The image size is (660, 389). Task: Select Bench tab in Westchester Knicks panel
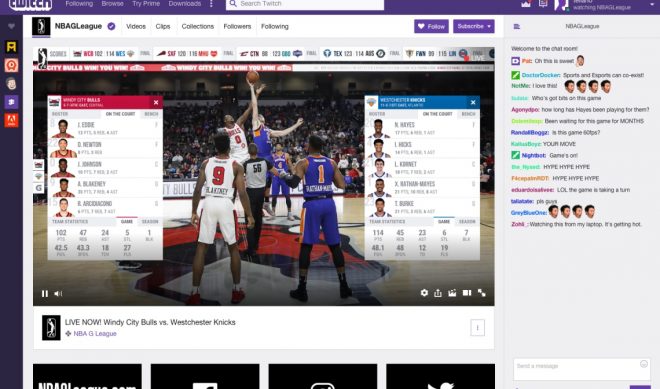[x=468, y=114]
